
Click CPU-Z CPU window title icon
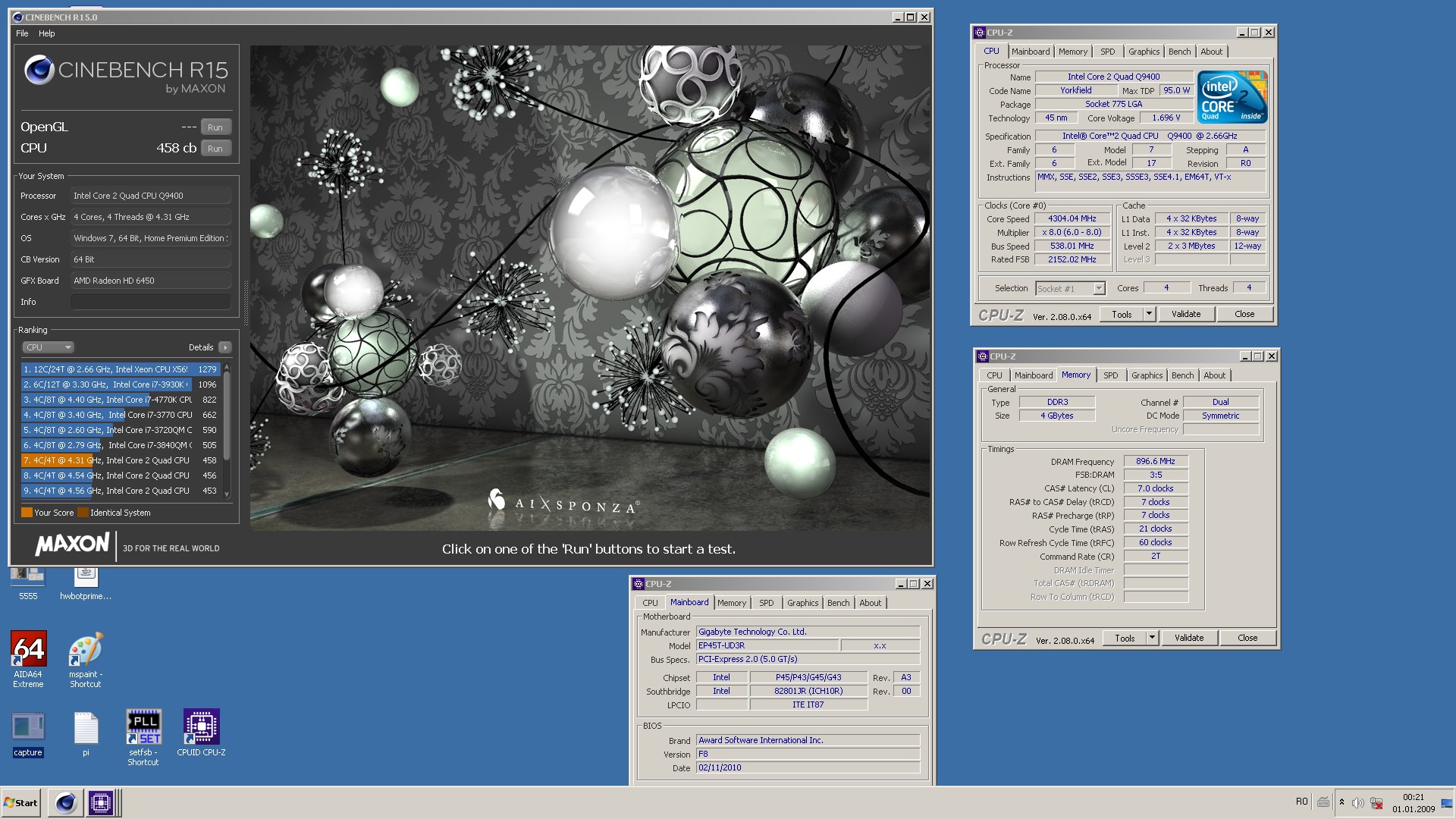coord(980,33)
